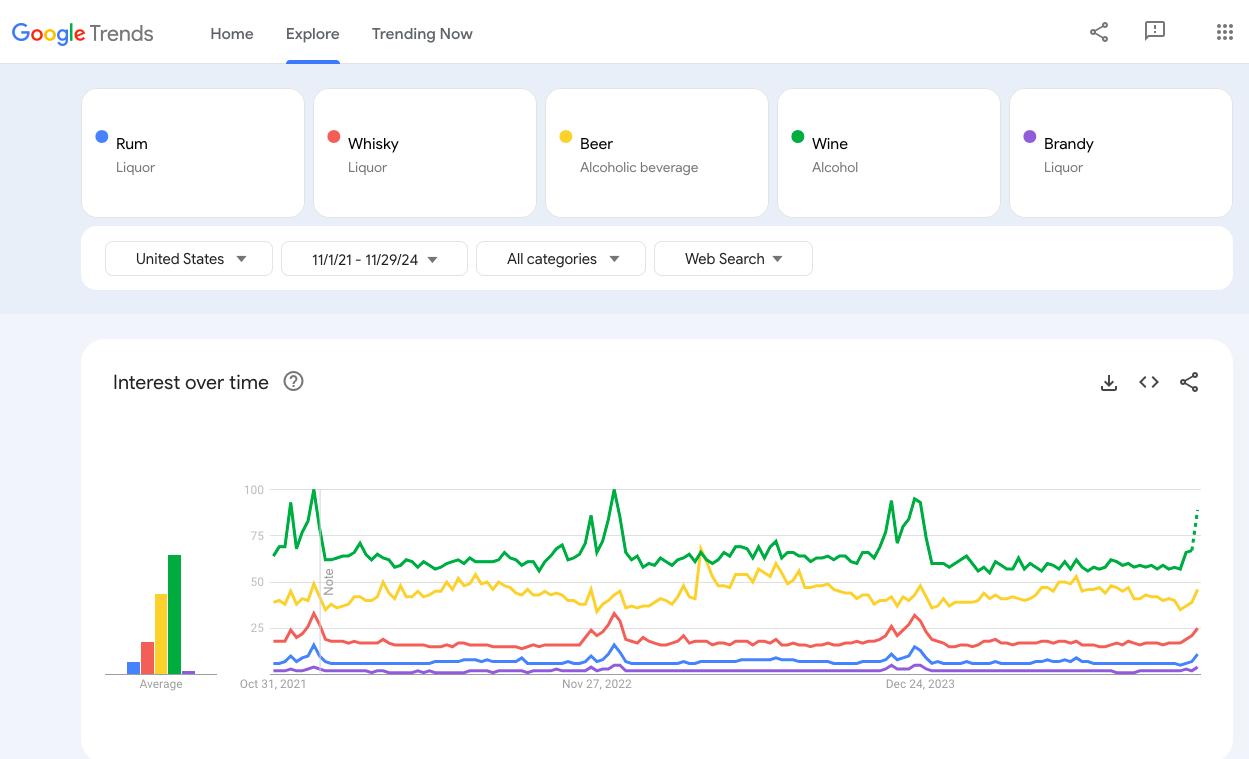Click the Note marker on the chart
The height and width of the screenshot is (759, 1249).
click(328, 581)
